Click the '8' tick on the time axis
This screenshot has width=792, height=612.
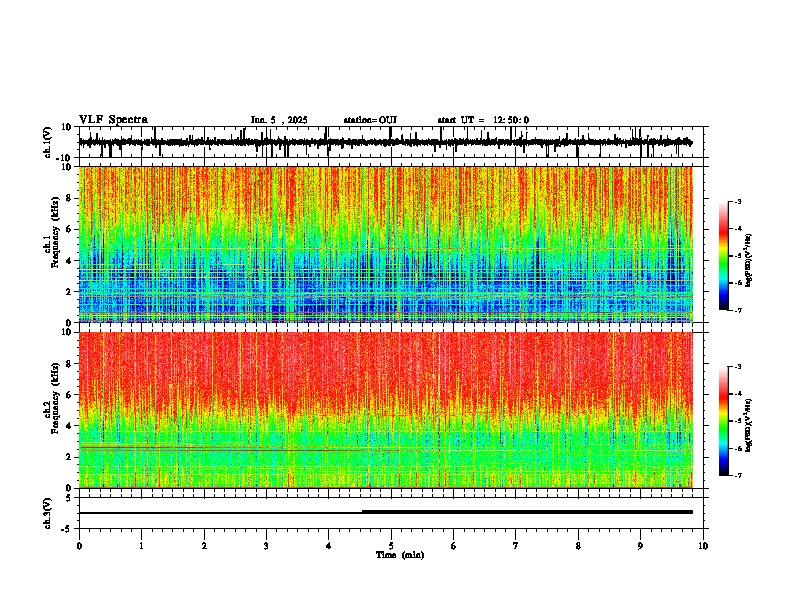[x=578, y=546]
